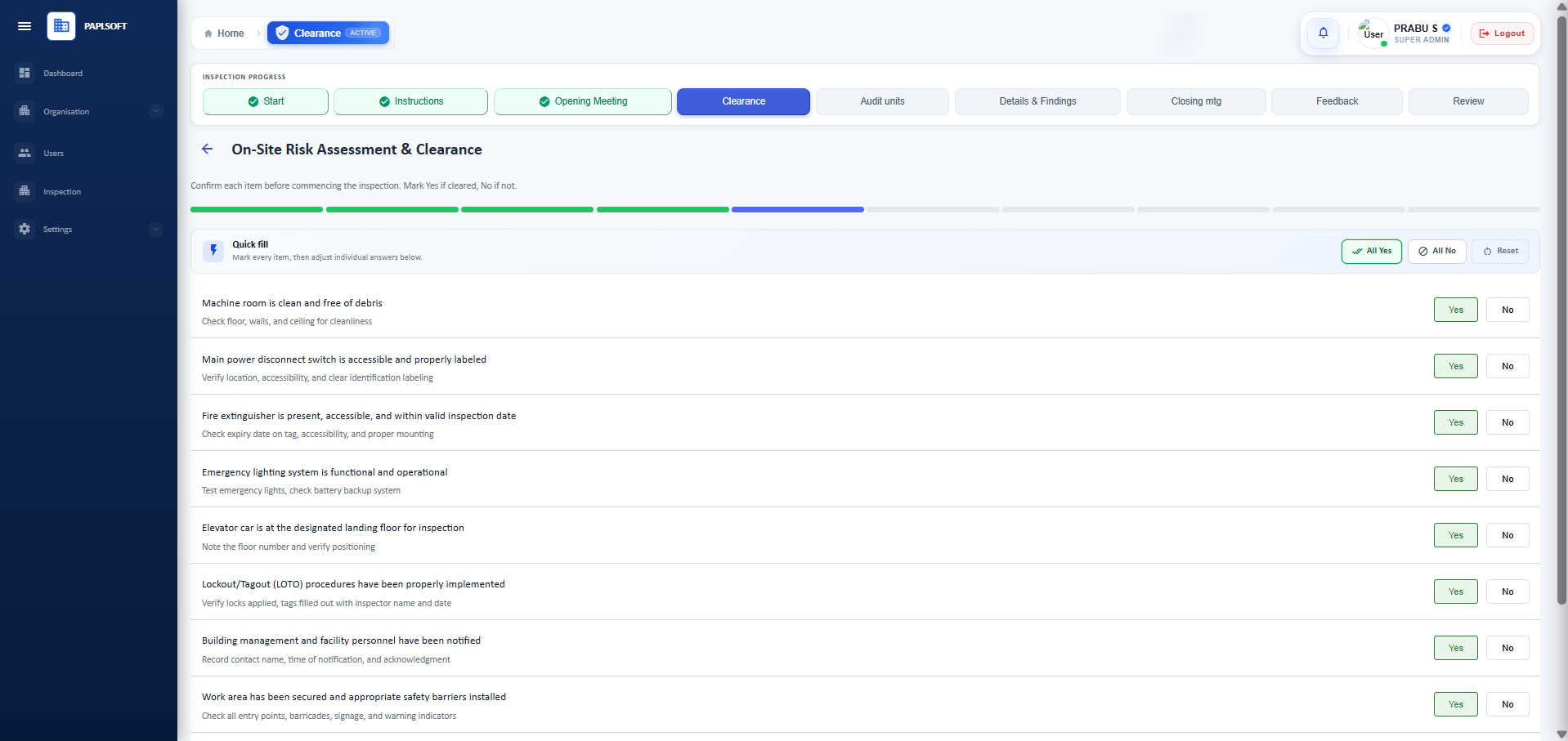Open the Closing mtg step
The image size is (1568, 741).
(1196, 101)
